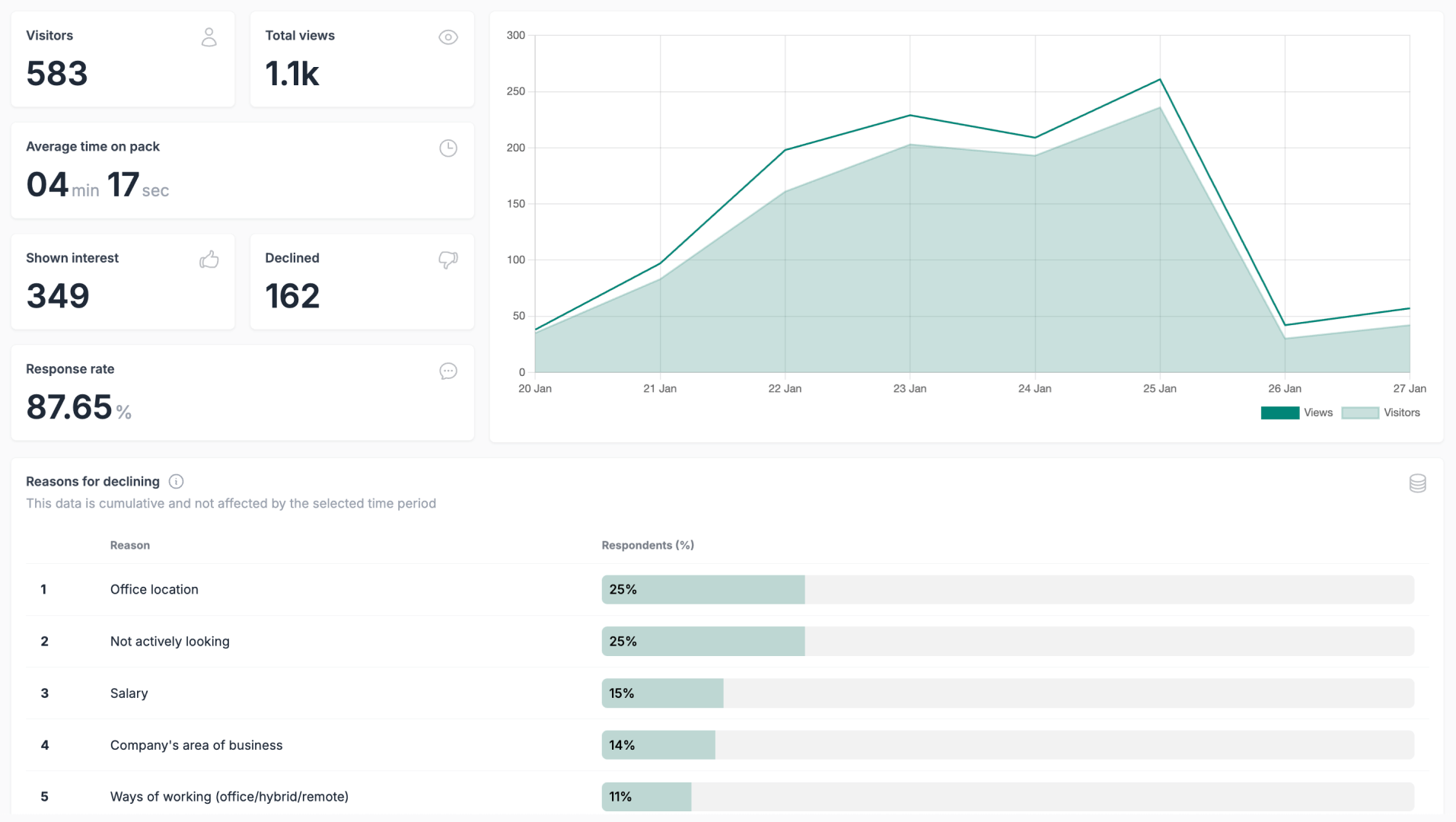This screenshot has width=1456, height=822.
Task: Hide the shaded Visitors area via its legend swatch
Action: point(1362,413)
